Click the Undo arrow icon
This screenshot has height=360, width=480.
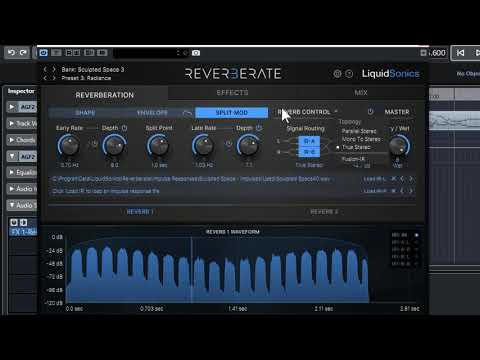(x=11, y=53)
